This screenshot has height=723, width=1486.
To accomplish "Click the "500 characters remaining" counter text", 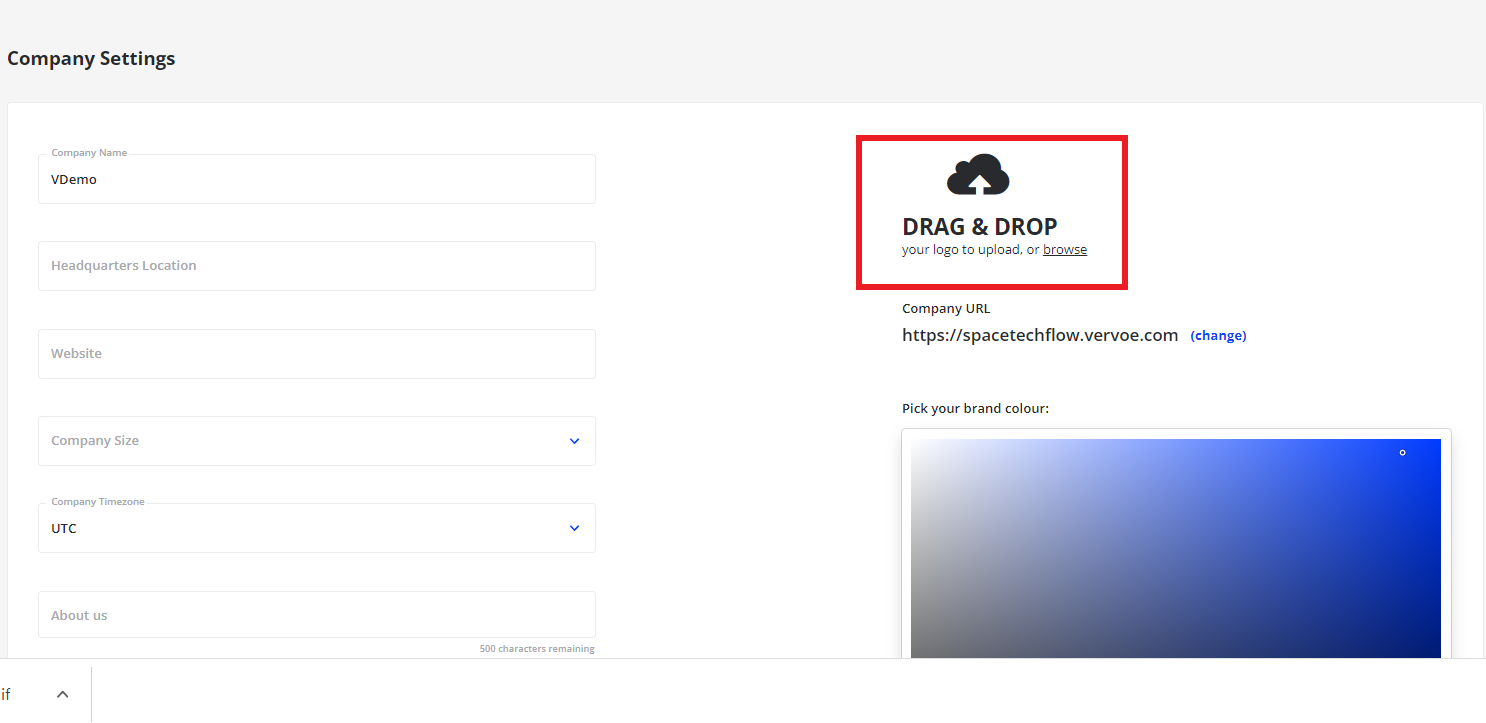I will [x=537, y=649].
